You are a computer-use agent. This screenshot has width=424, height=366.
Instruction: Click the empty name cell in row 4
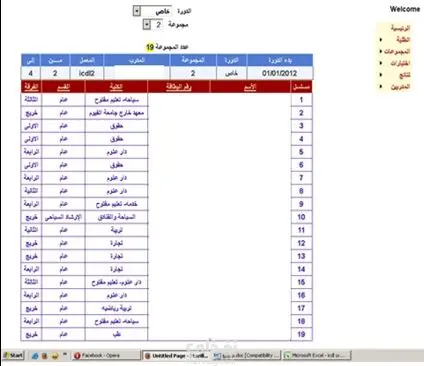coord(250,139)
